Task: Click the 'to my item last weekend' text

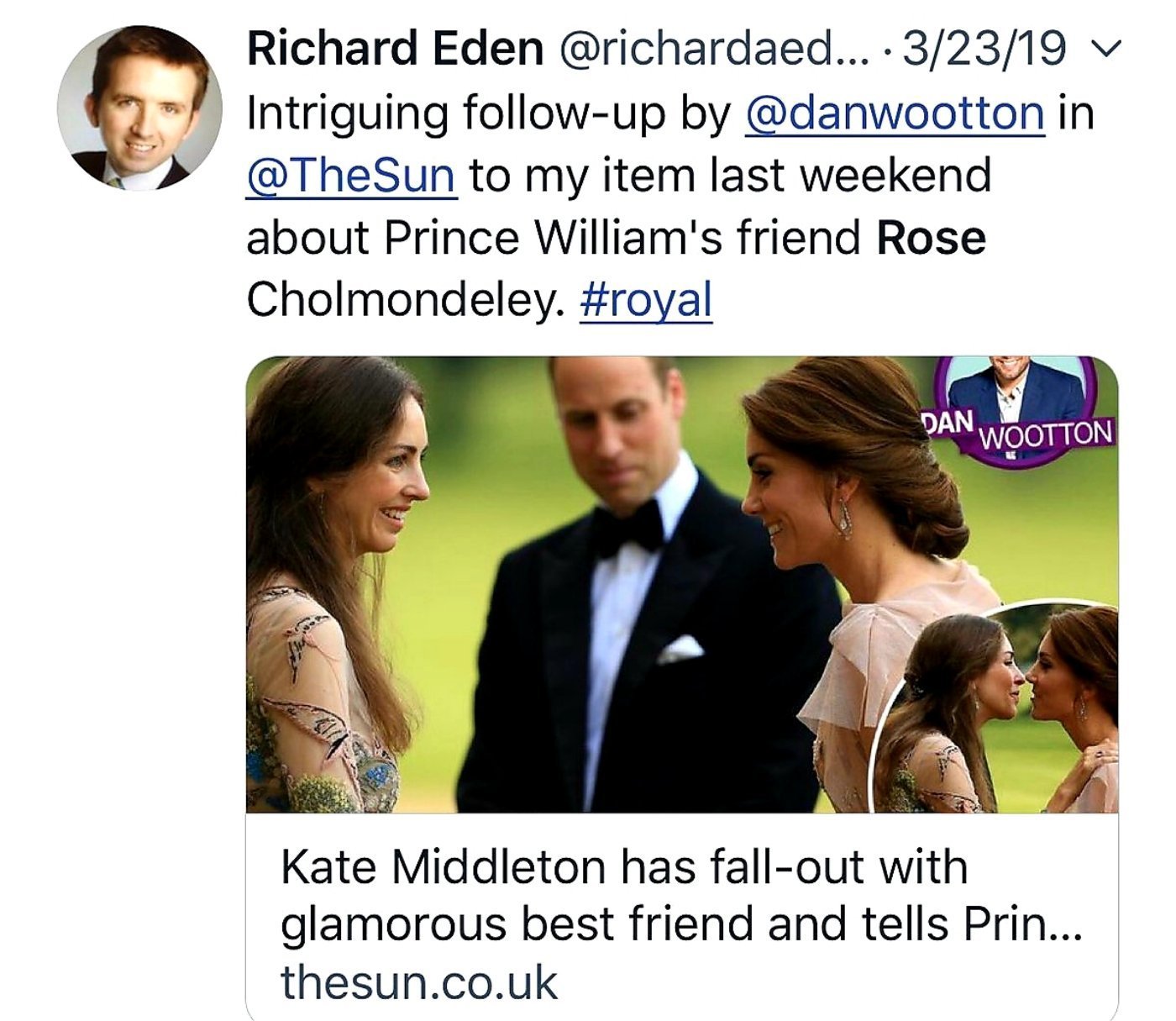Action: pyautogui.click(x=729, y=176)
